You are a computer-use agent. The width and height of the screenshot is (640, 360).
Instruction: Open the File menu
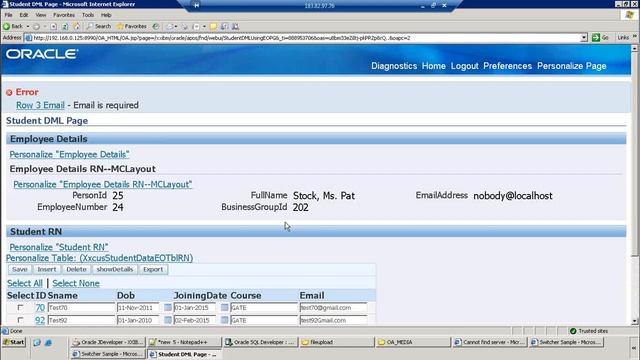(x=9, y=15)
